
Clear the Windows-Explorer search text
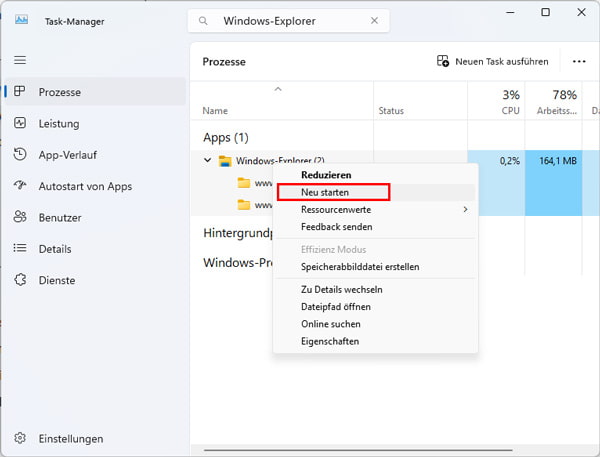tap(374, 21)
